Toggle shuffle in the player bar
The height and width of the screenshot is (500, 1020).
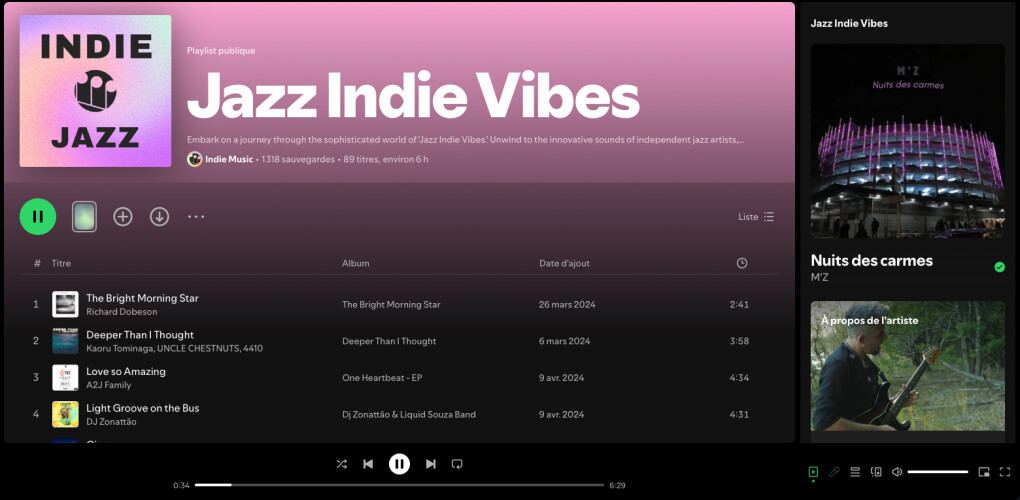tap(342, 464)
